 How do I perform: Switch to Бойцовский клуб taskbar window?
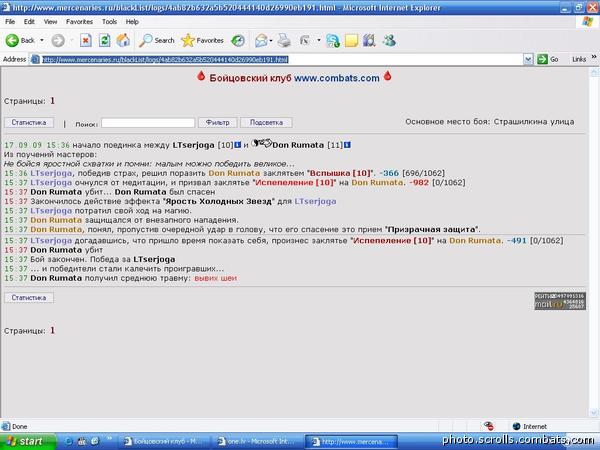[x=165, y=442]
